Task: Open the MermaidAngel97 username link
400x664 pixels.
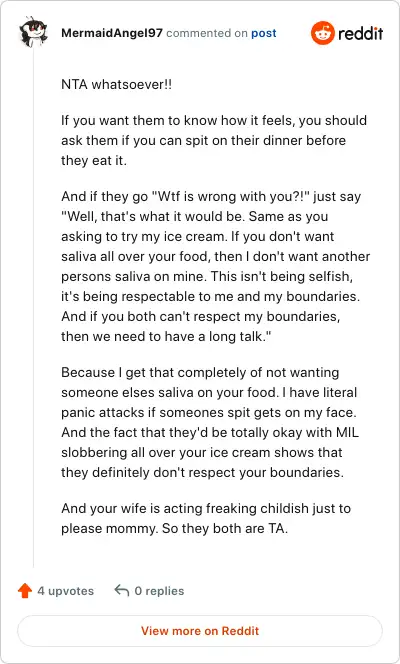Action: (x=112, y=33)
